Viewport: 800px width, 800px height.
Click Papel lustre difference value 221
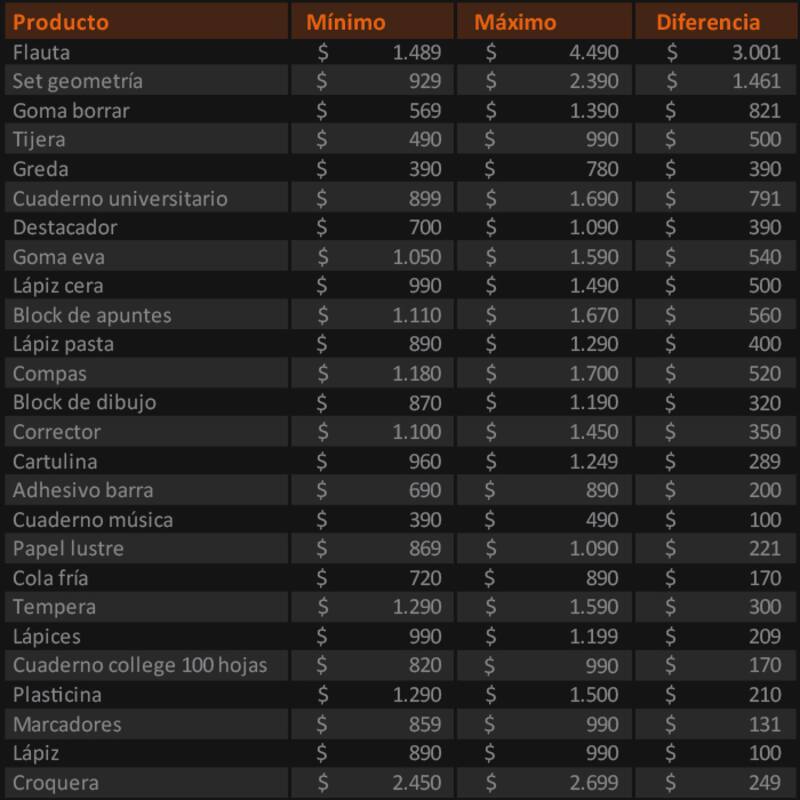(764, 549)
